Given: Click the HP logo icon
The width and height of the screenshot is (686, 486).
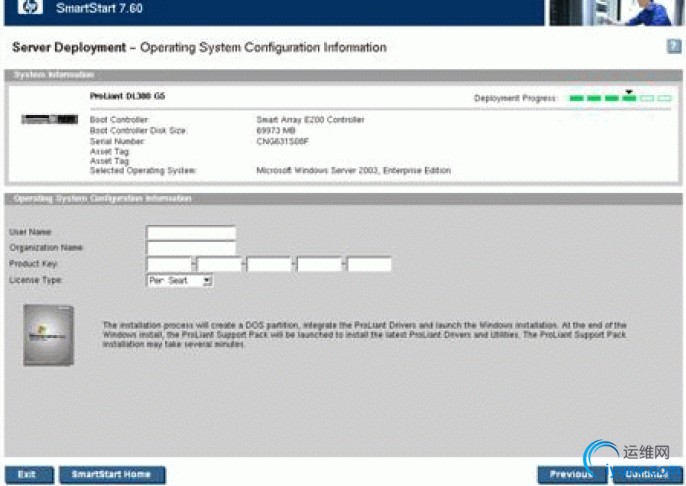Looking at the screenshot, I should [x=30, y=7].
